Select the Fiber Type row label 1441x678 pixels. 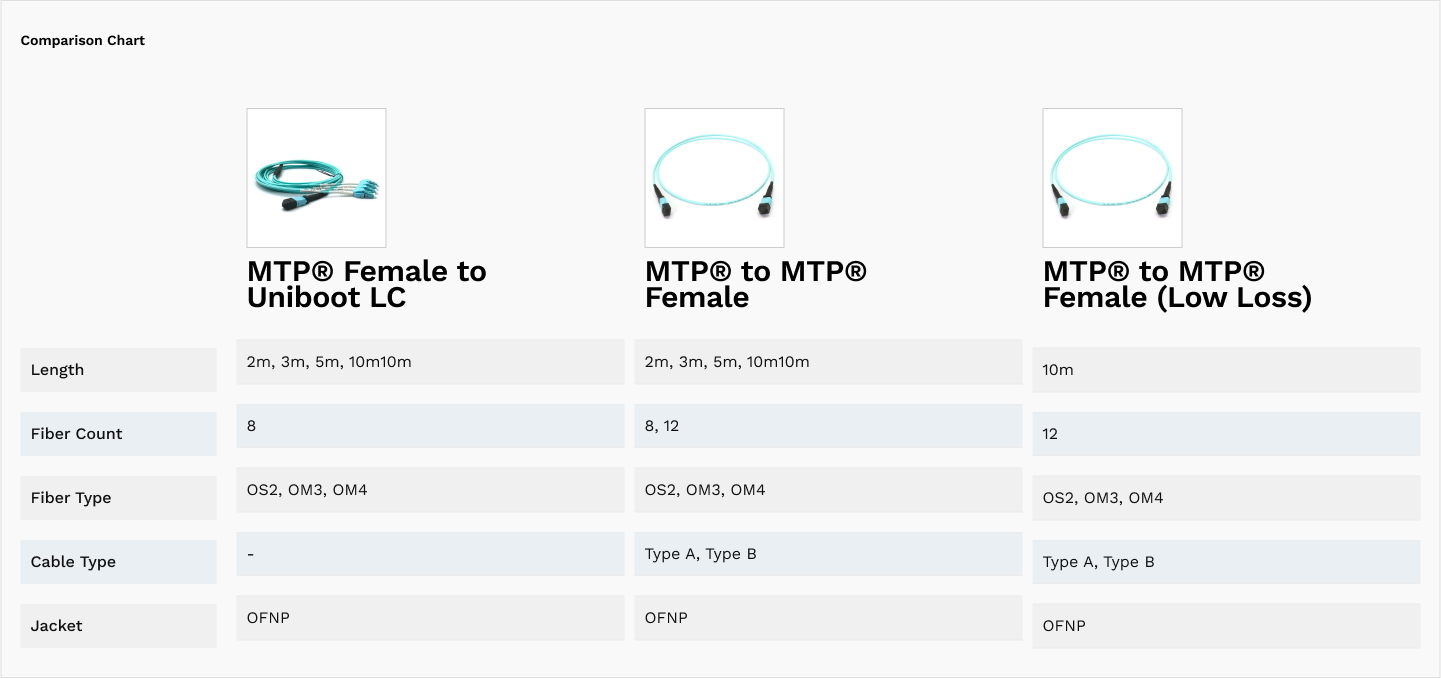point(71,498)
